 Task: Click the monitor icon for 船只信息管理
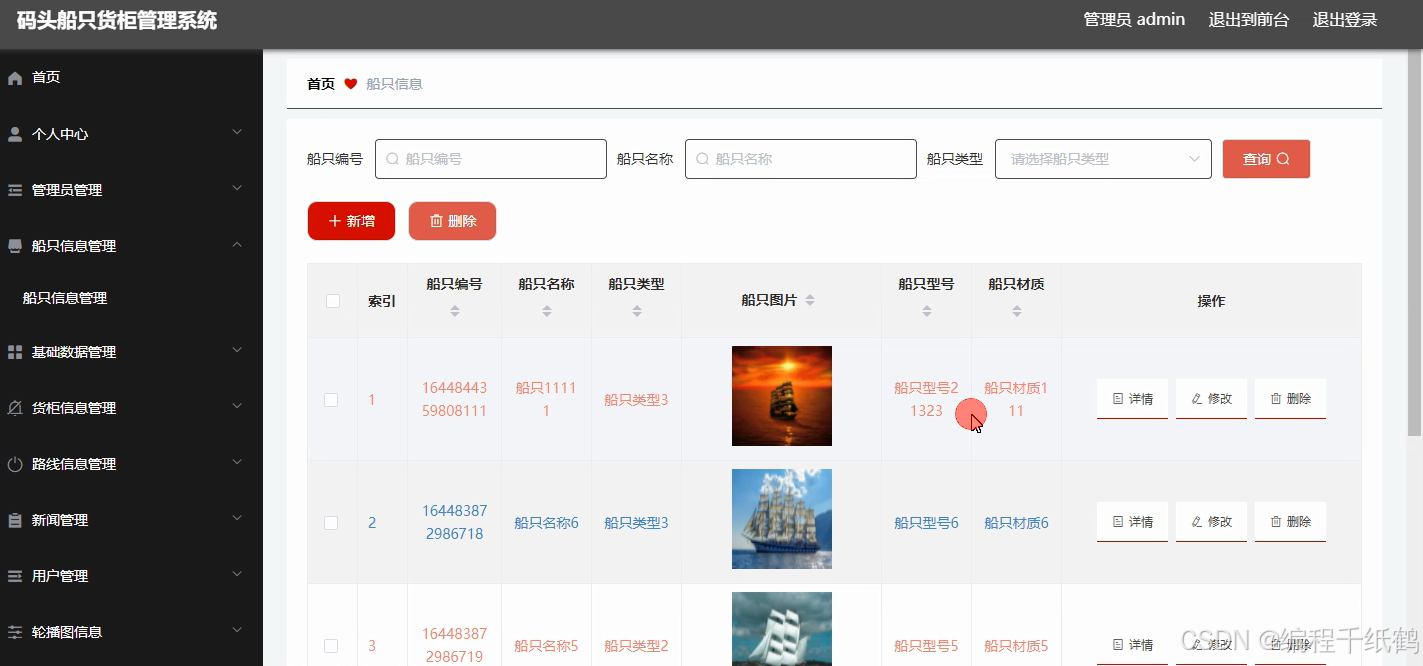tap(15, 246)
